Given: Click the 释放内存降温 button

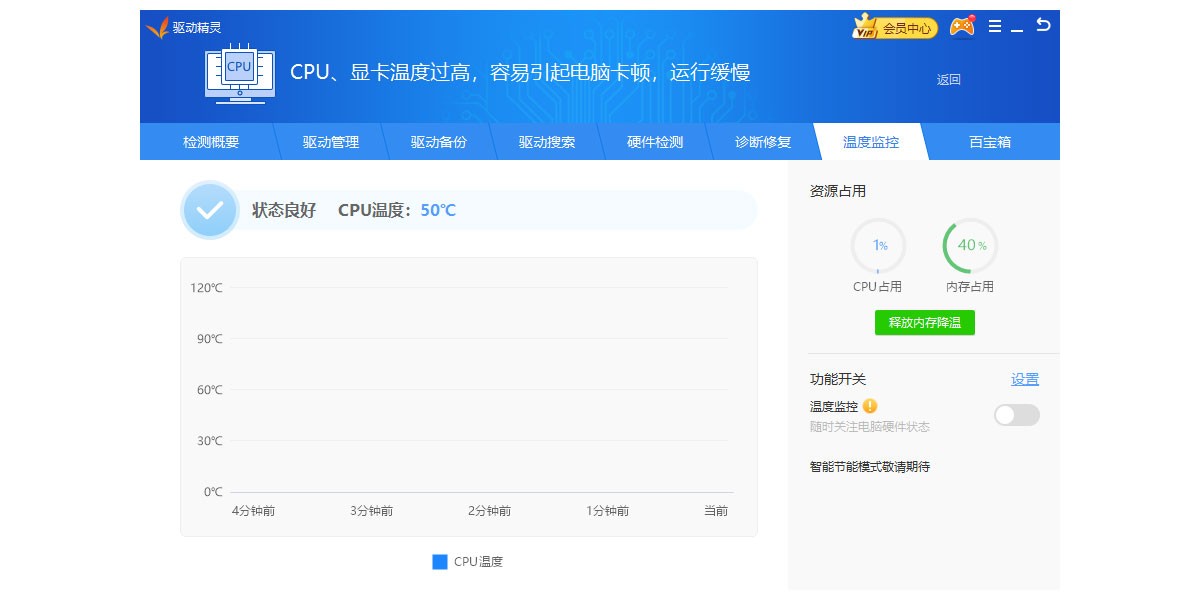Looking at the screenshot, I should pos(925,323).
